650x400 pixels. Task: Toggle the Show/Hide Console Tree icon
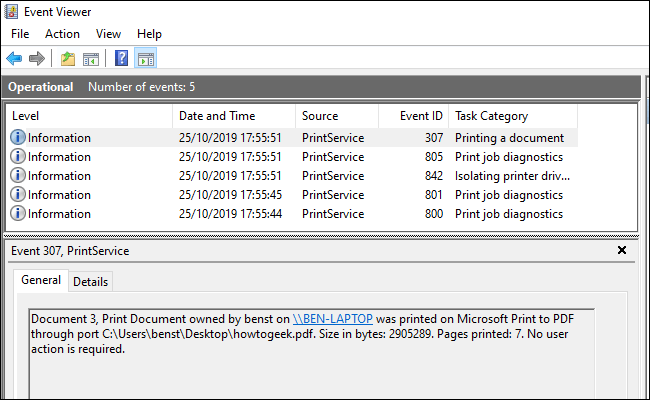[x=90, y=59]
